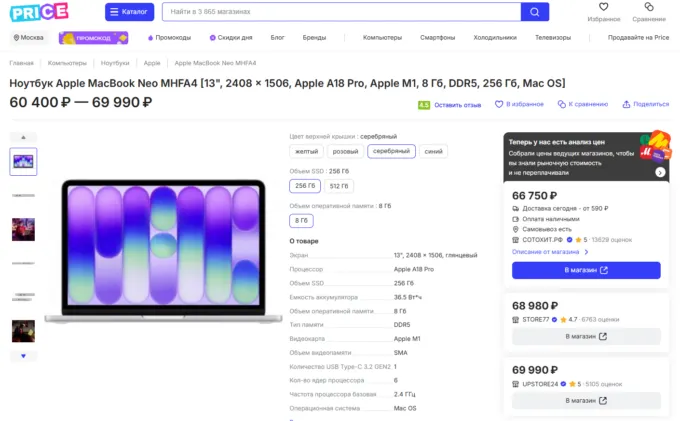
Task: Click UPSTORE24 store name
Action: pyautogui.click(x=540, y=384)
